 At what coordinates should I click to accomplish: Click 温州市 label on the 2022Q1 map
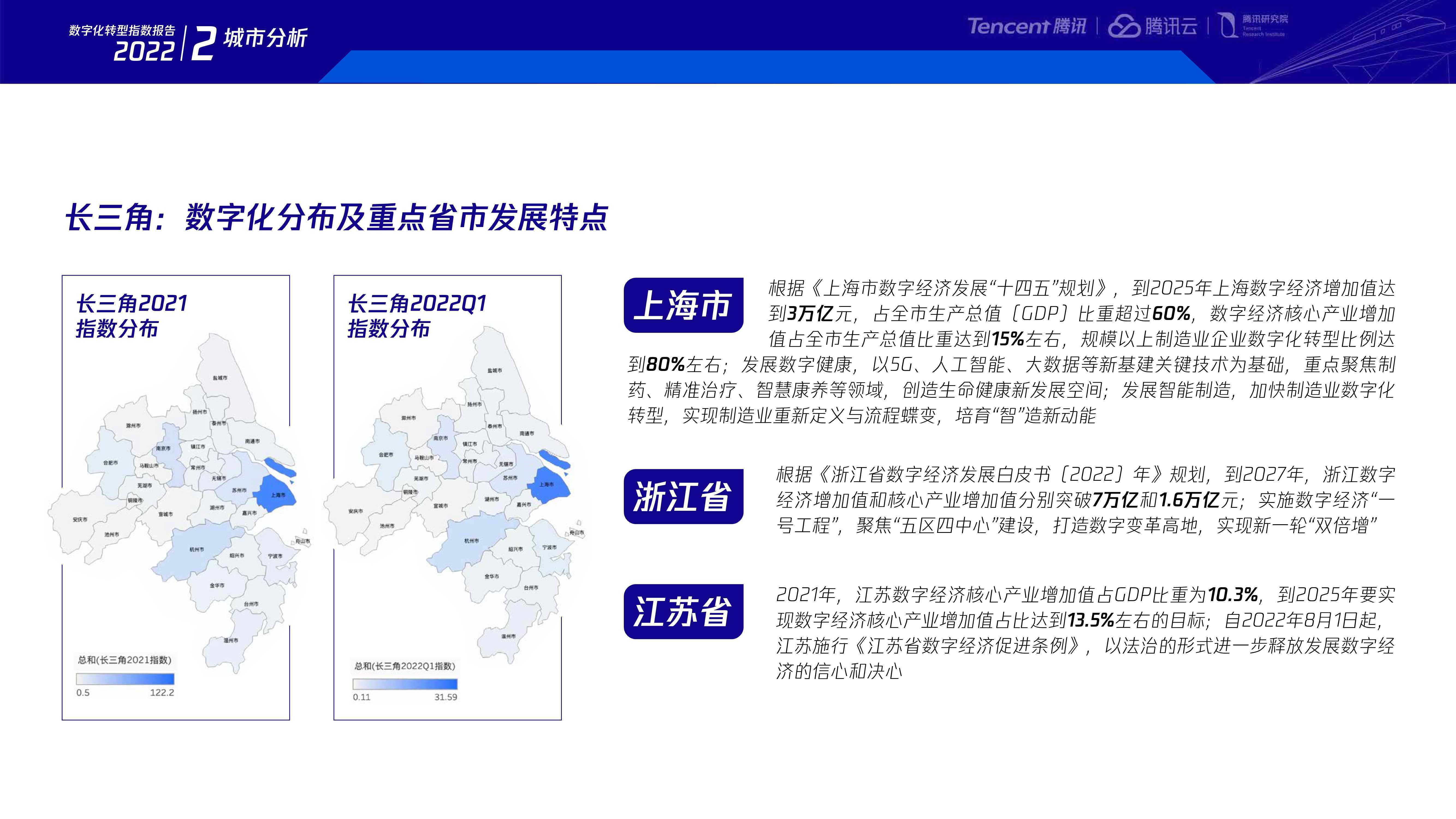coord(508,636)
